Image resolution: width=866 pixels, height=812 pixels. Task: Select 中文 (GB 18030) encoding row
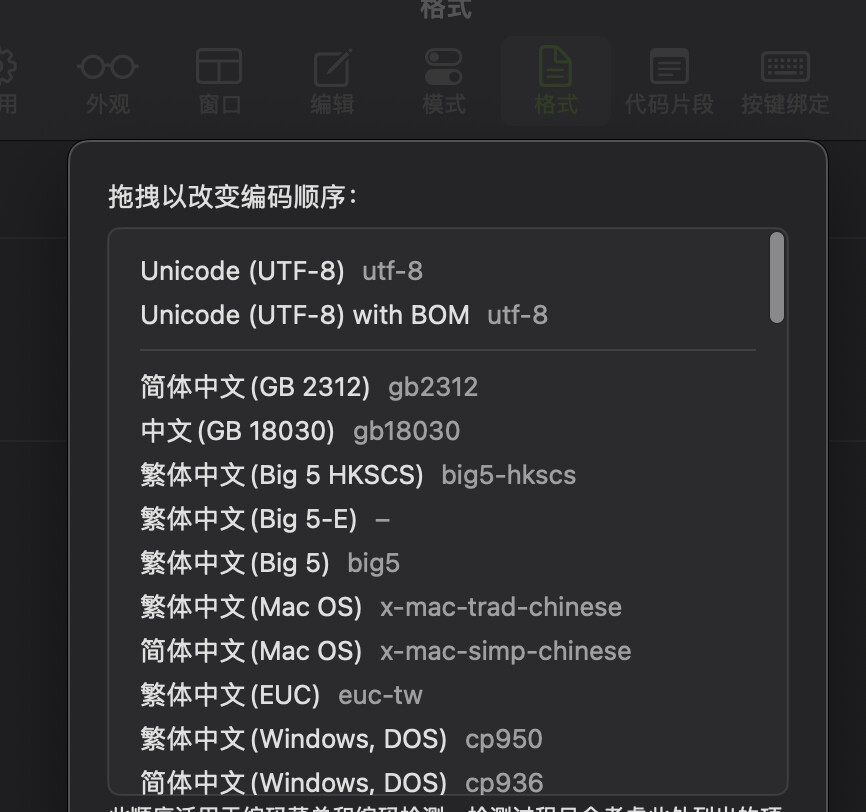pyautogui.click(x=448, y=431)
